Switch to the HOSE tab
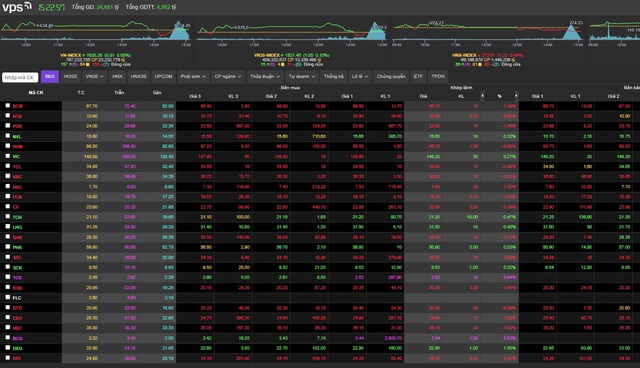 pos(70,76)
